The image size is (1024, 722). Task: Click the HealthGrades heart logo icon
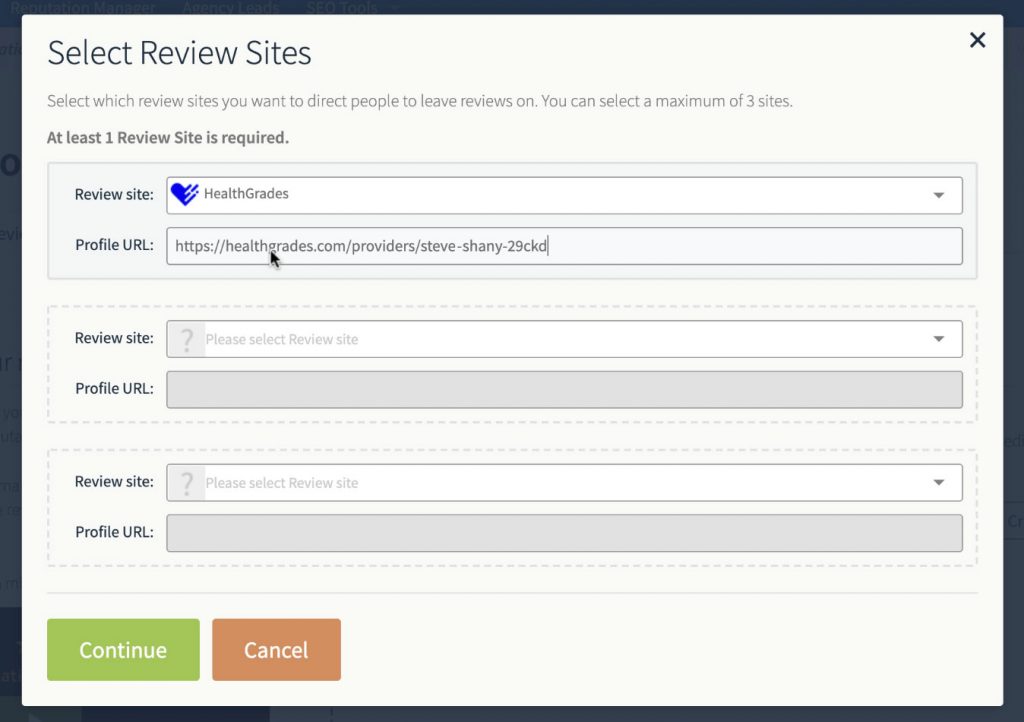click(x=184, y=194)
